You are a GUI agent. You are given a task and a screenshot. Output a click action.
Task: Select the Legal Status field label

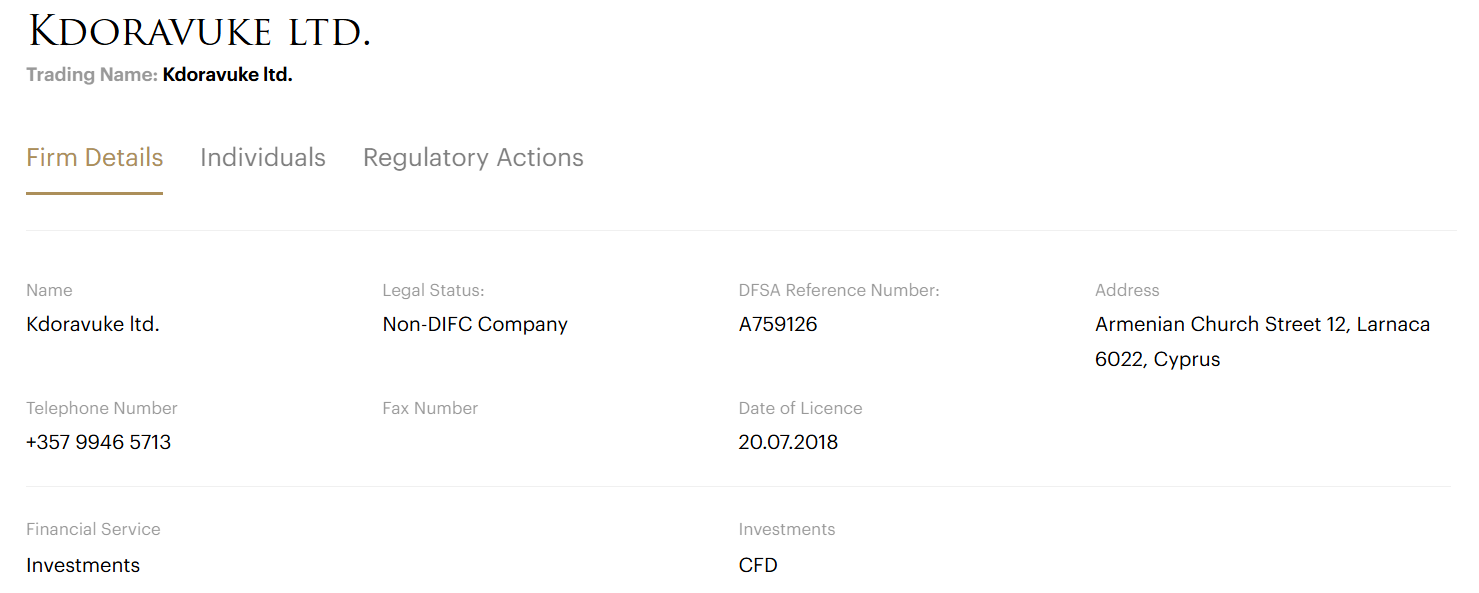433,291
